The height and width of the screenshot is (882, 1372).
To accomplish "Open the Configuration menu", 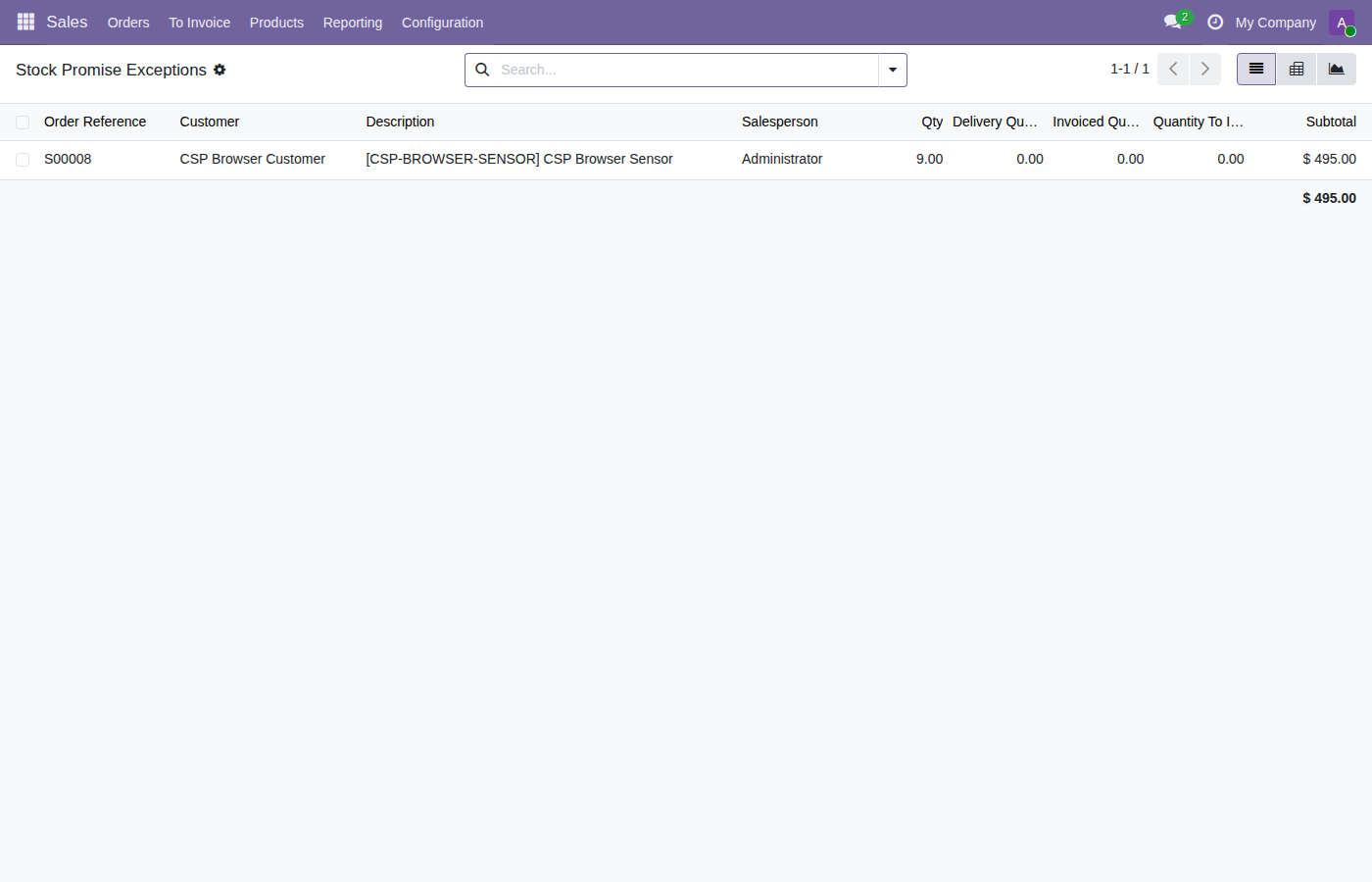I will 442,23.
